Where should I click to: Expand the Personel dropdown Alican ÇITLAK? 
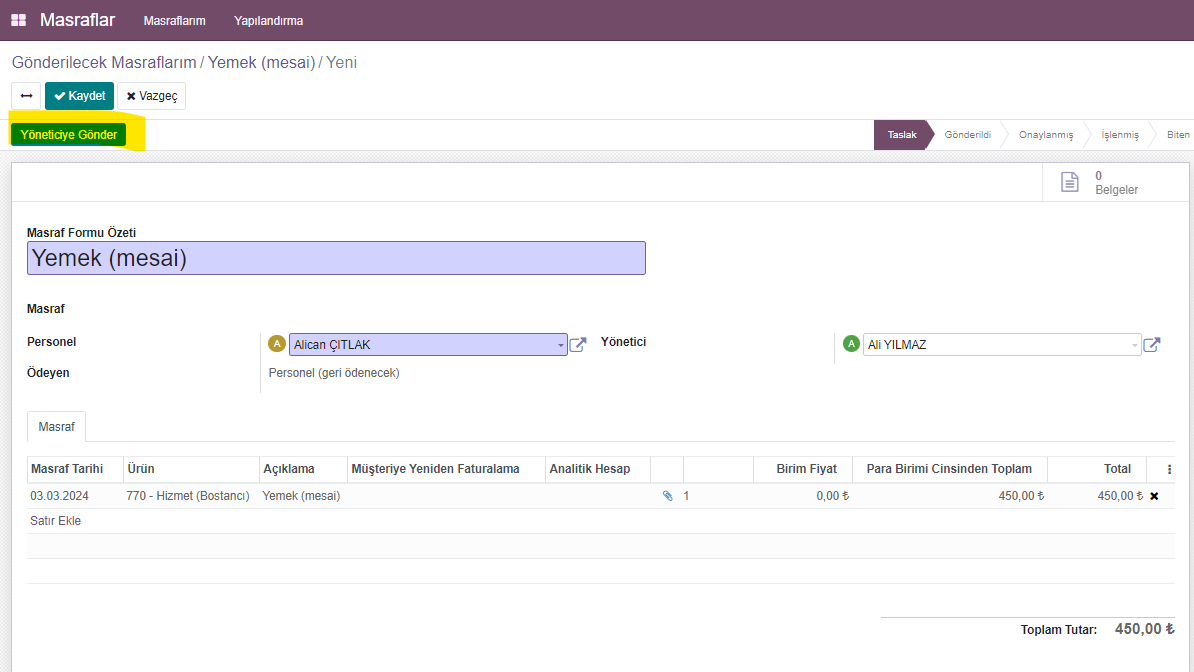click(x=560, y=345)
